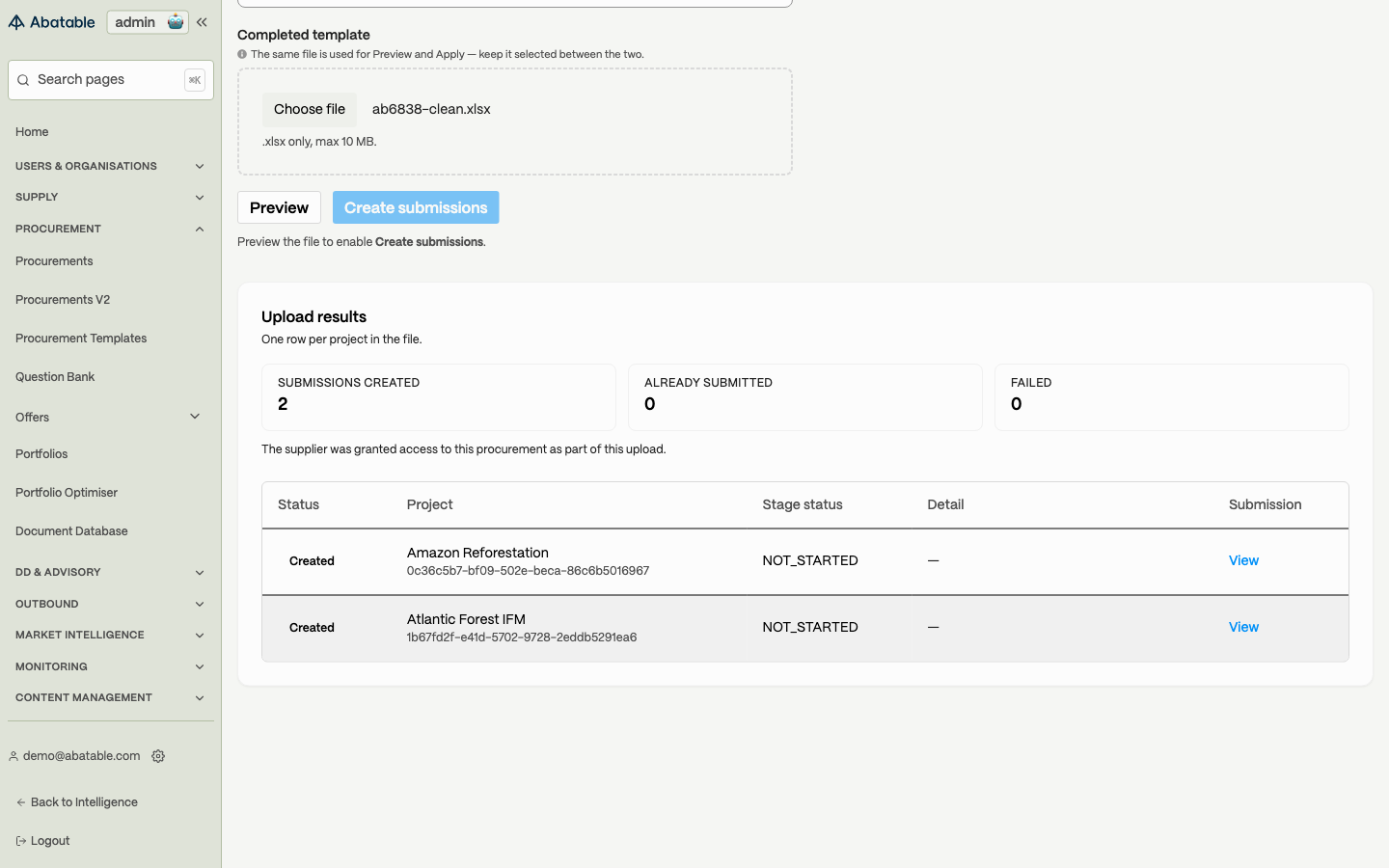Click the Already Submitted count card
The width and height of the screenshot is (1389, 868).
tap(805, 397)
